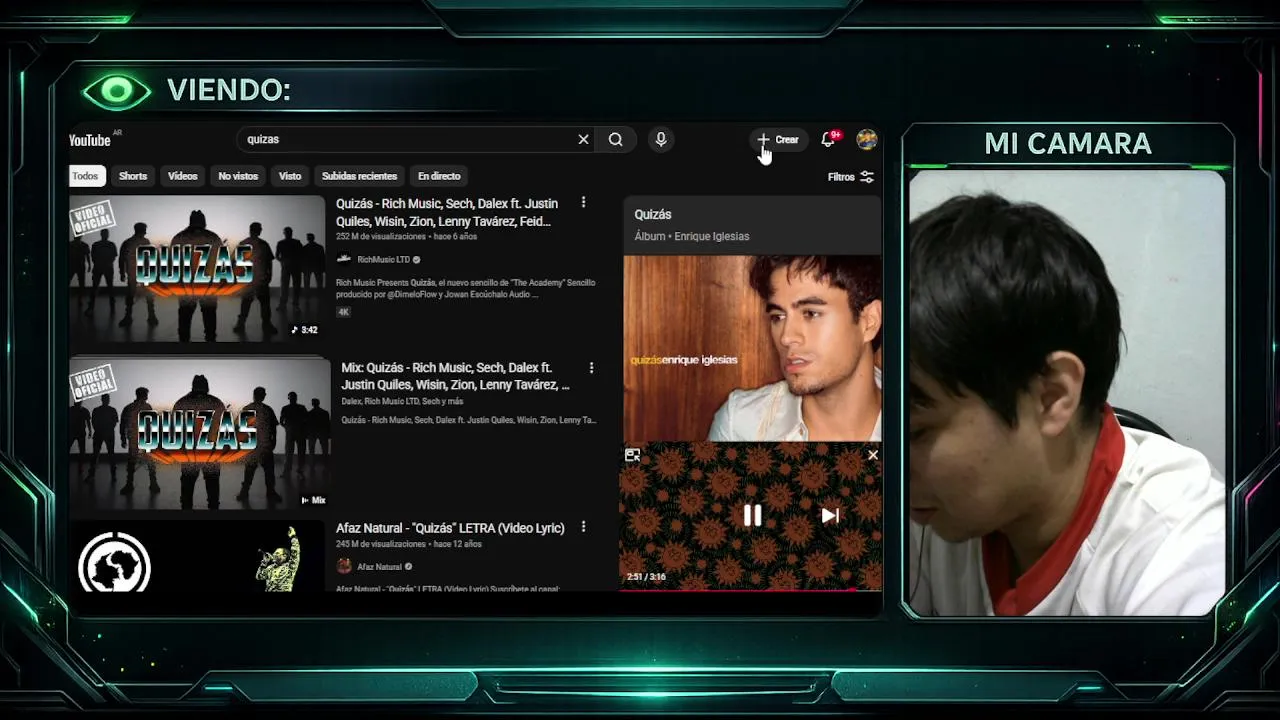Screen dimensions: 1280x720
Task: Select the Todos filter chip
Action: pyautogui.click(x=85, y=176)
